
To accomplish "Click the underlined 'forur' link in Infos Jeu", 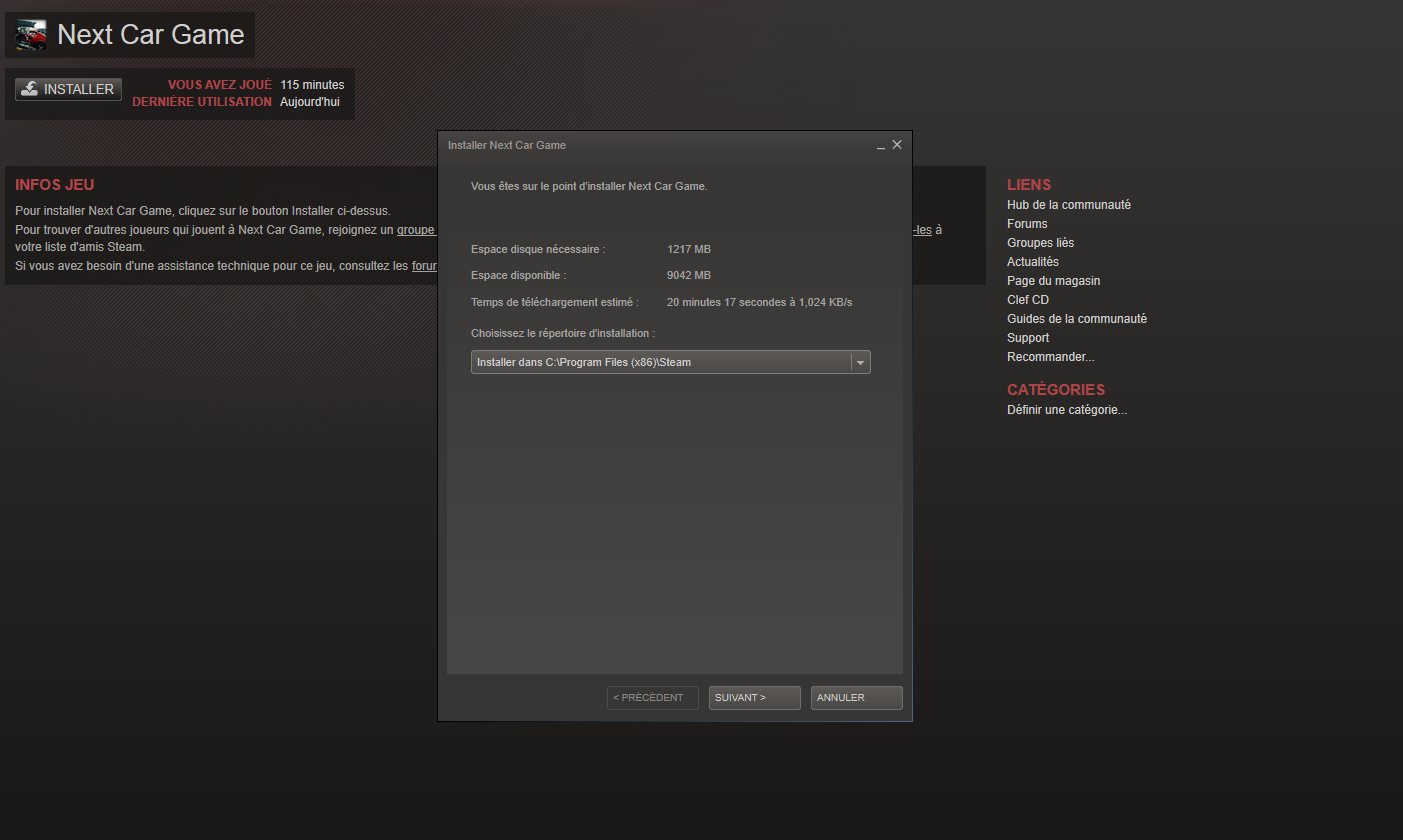I will pos(424,266).
